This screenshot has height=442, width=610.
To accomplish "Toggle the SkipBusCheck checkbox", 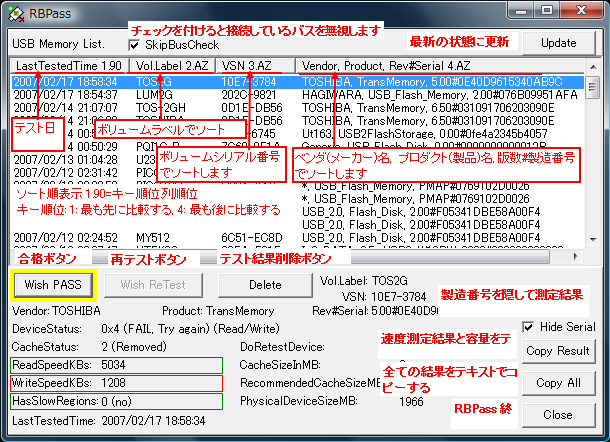I will [135, 45].
